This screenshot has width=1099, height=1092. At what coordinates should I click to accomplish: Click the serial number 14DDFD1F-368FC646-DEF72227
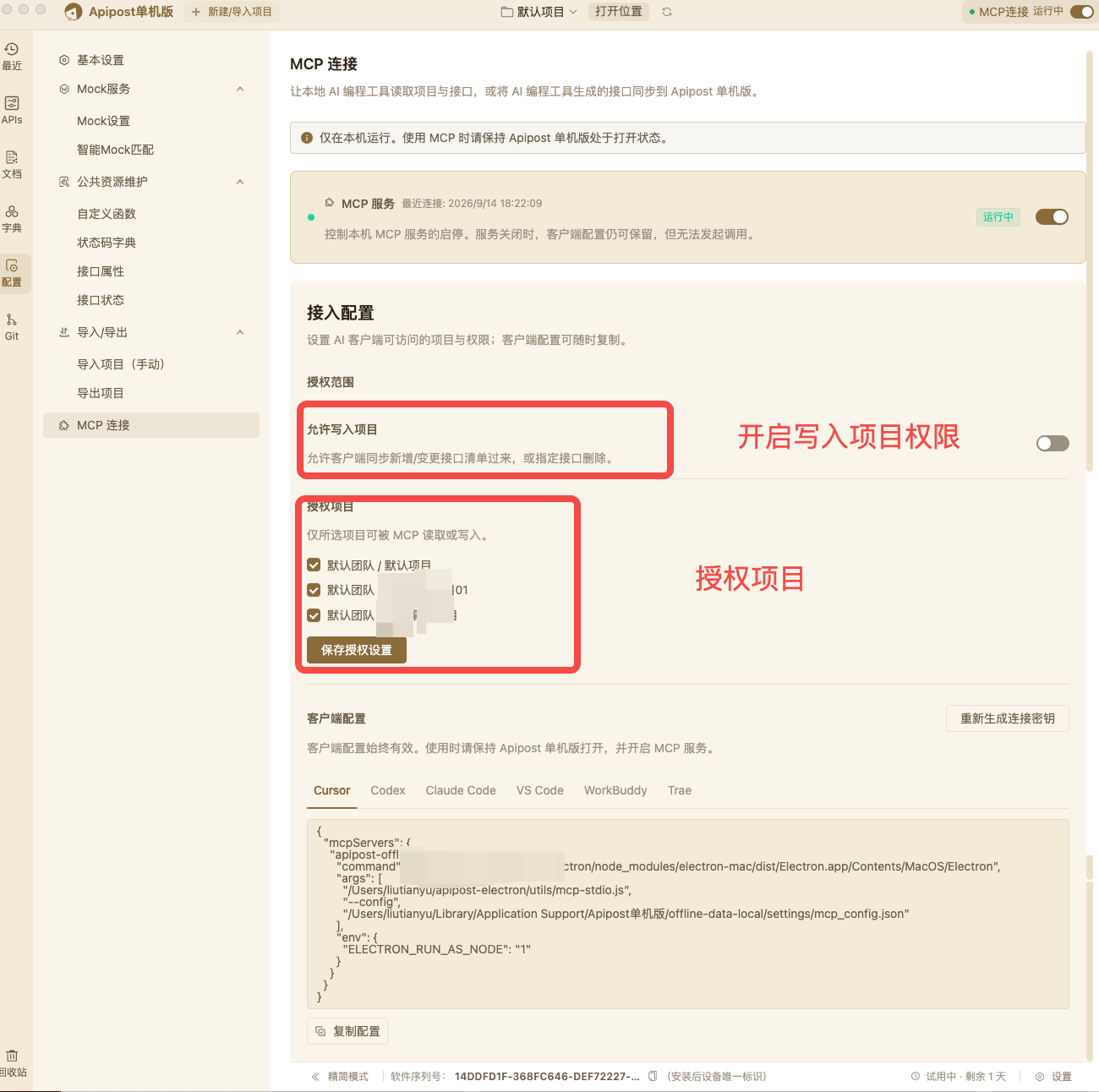[547, 1076]
